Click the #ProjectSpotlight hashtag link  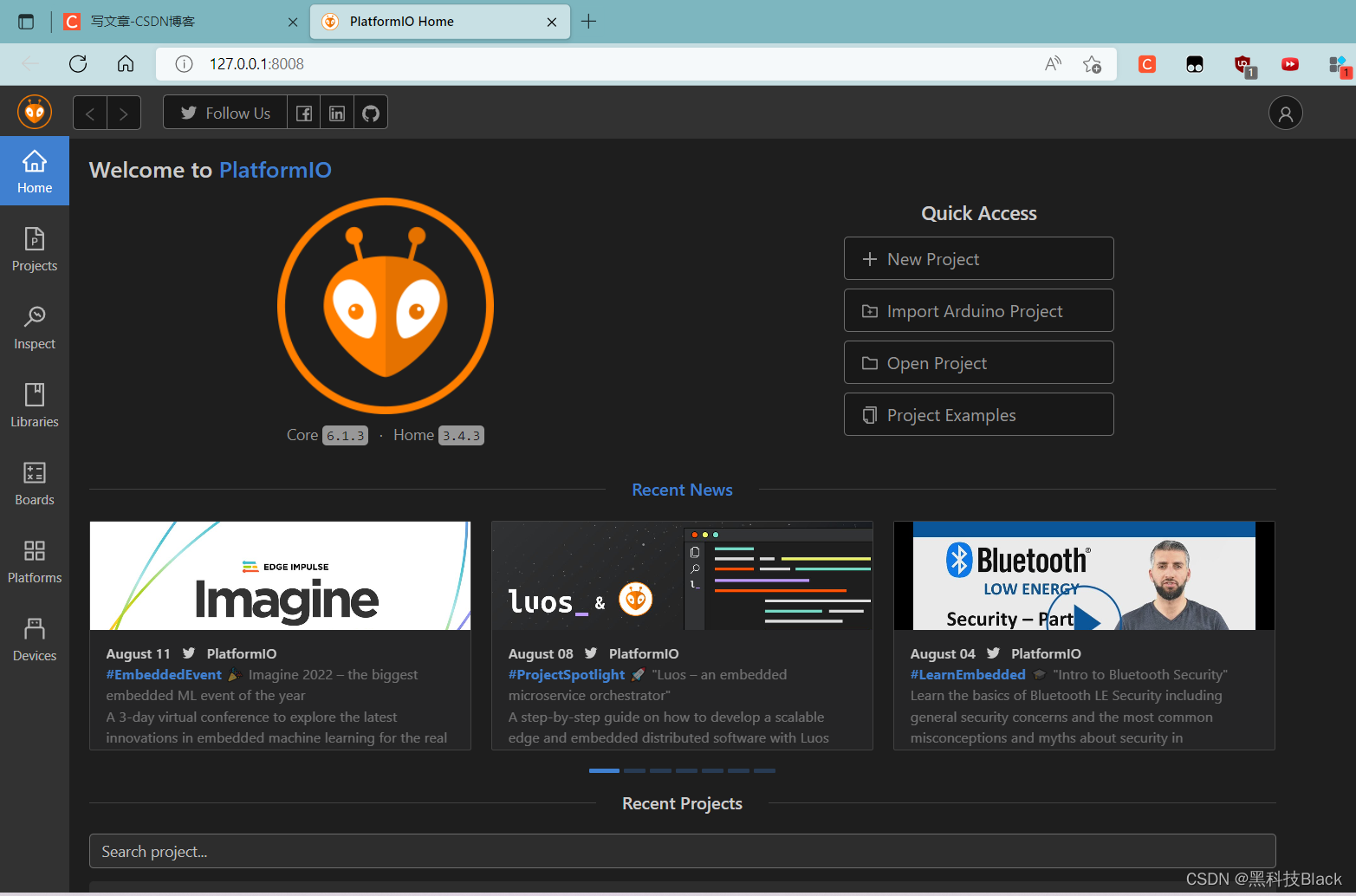pos(567,674)
